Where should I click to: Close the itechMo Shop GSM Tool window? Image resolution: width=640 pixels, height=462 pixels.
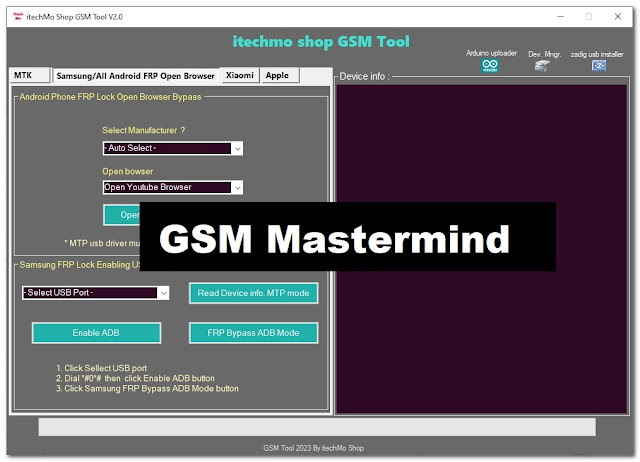pyautogui.click(x=618, y=17)
